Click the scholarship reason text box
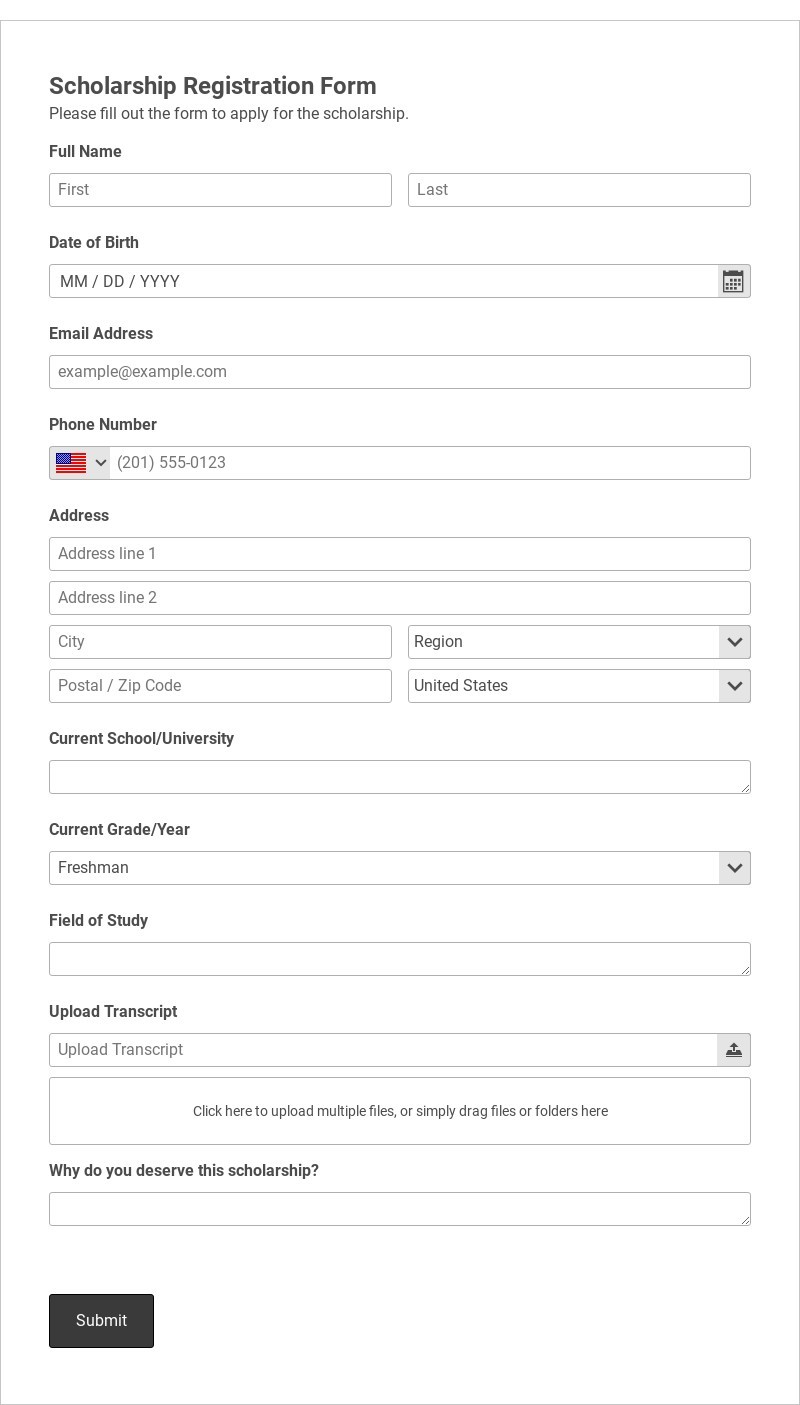Viewport: 800px width, 1405px height. [x=400, y=1209]
